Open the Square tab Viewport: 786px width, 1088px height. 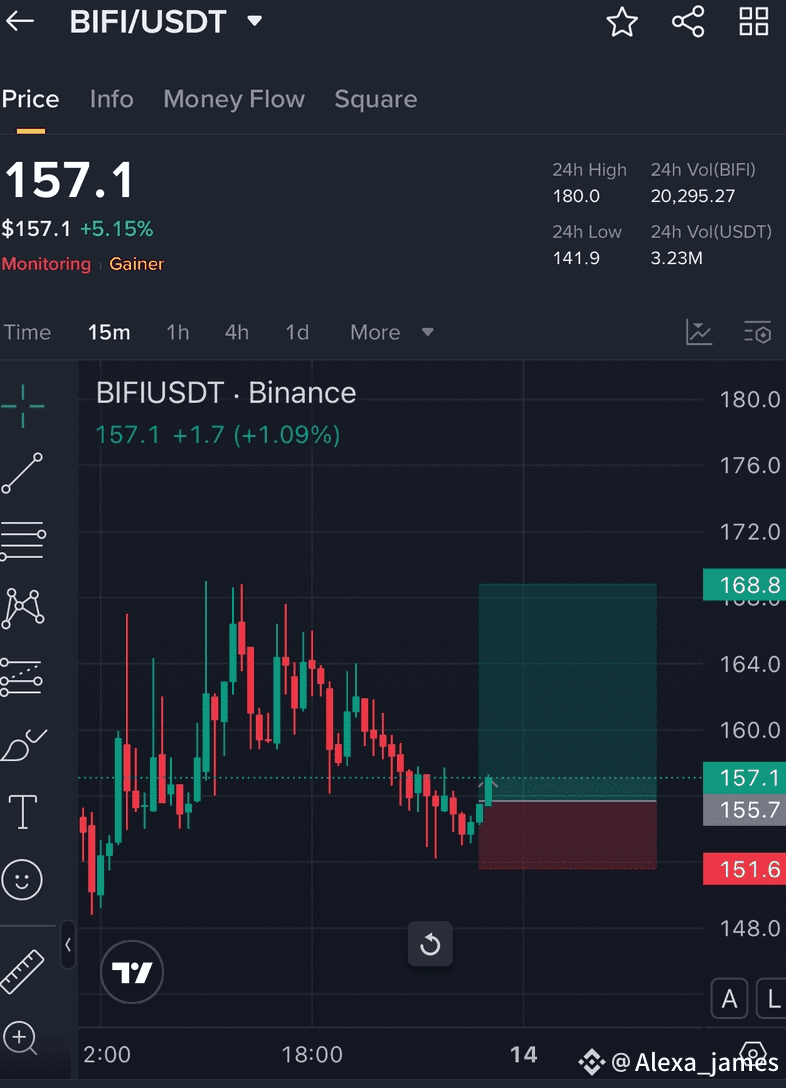tap(376, 100)
